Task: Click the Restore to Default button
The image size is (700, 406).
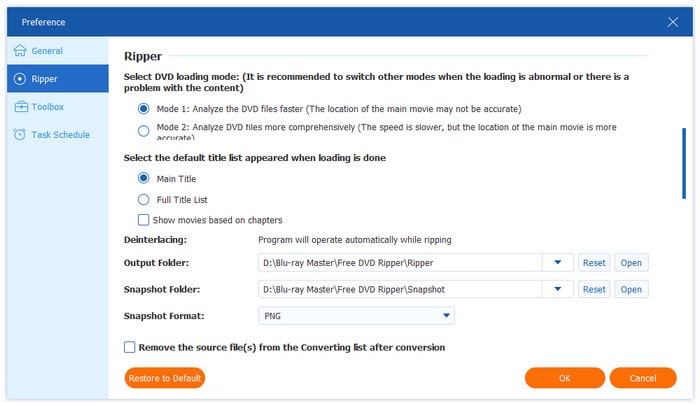Action: coord(165,378)
